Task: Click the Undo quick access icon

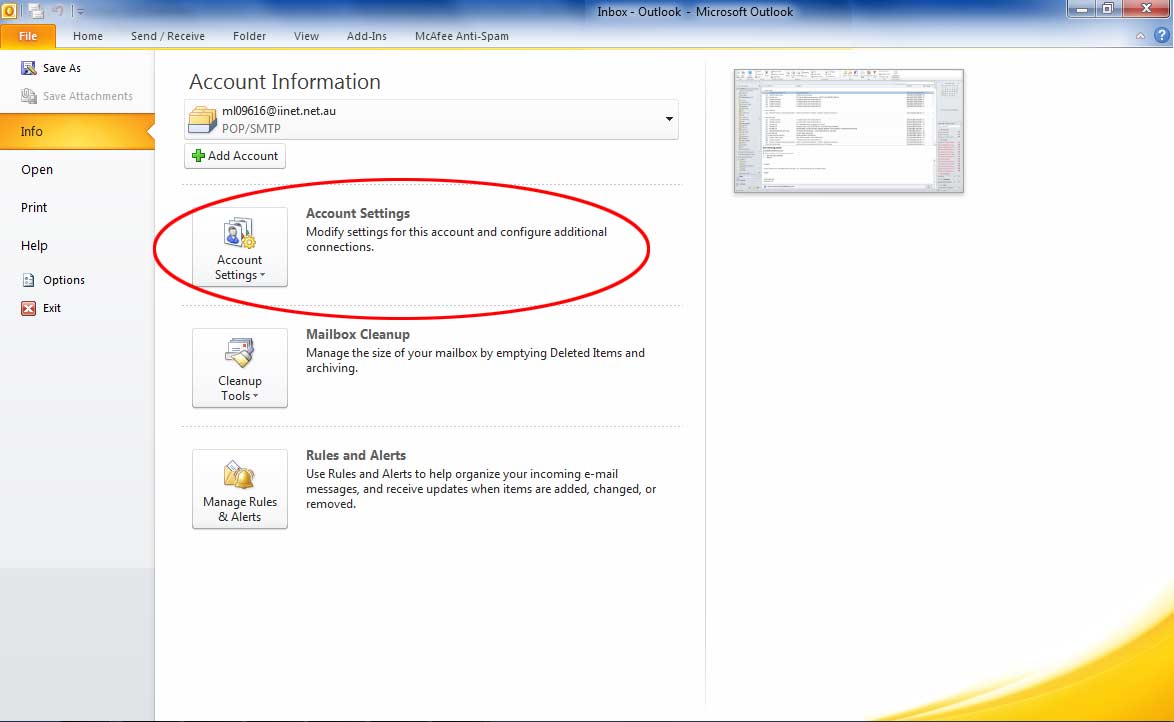Action: point(58,11)
